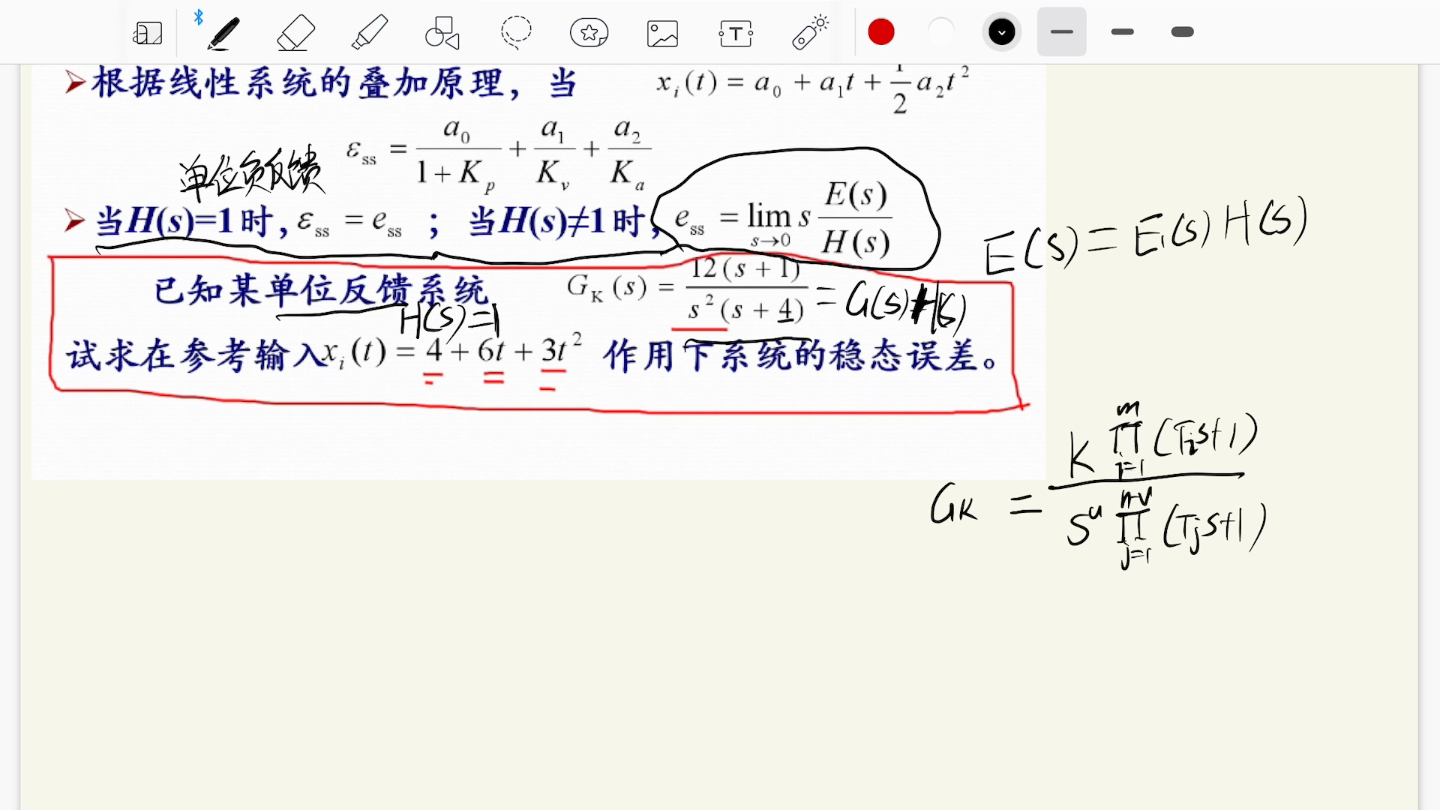Select the white ink color swatch
The width and height of the screenshot is (1440, 810).
pos(941,31)
